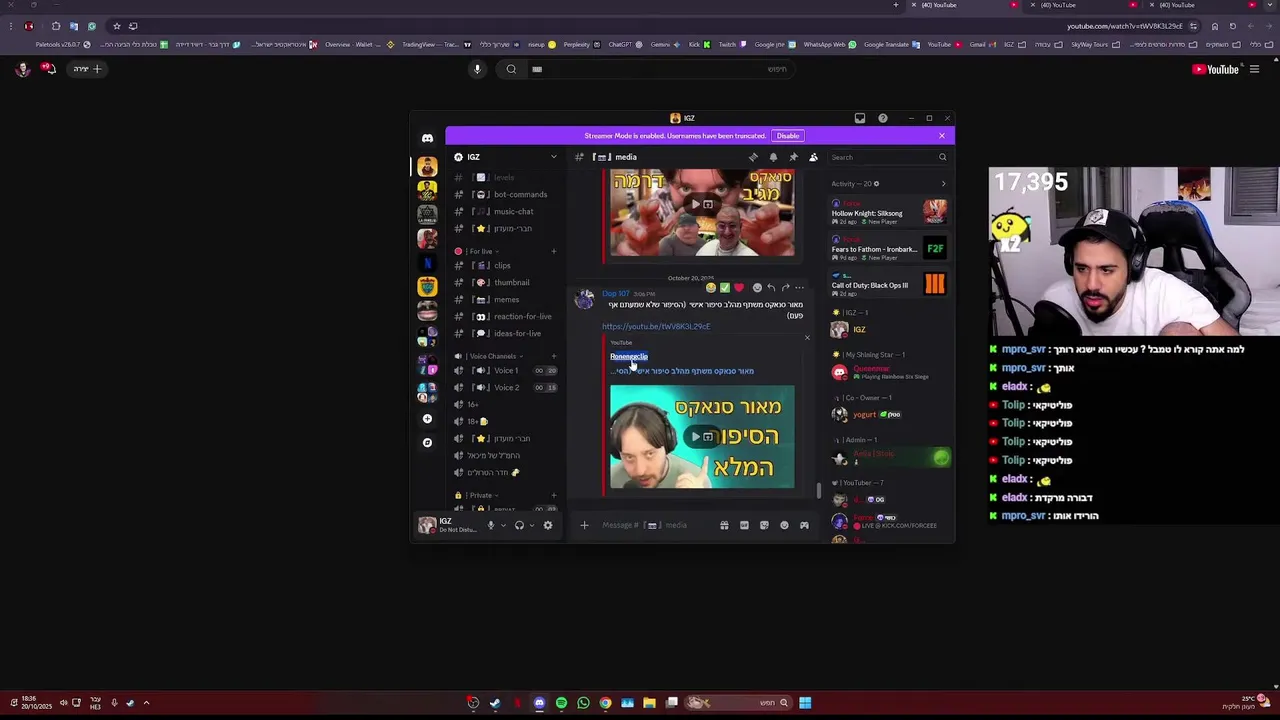
Task: Open youtu.be link in message
Action: click(656, 327)
